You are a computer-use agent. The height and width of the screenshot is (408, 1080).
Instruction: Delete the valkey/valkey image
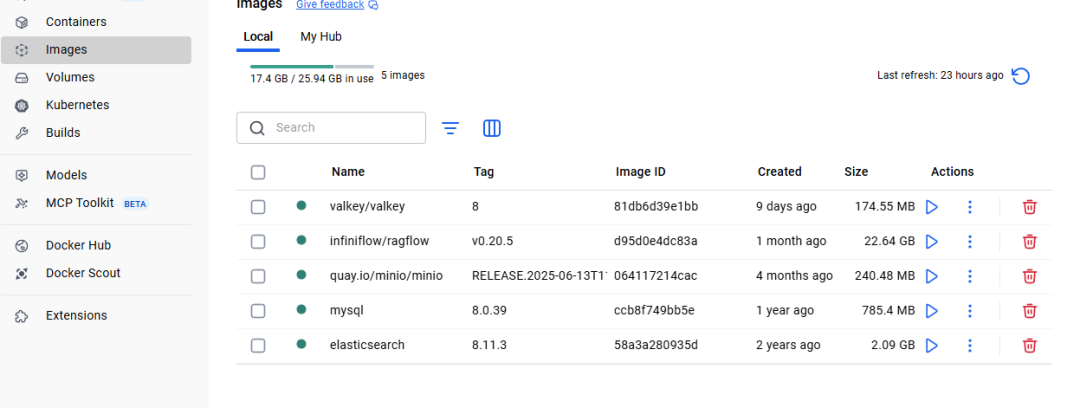pos(1029,207)
